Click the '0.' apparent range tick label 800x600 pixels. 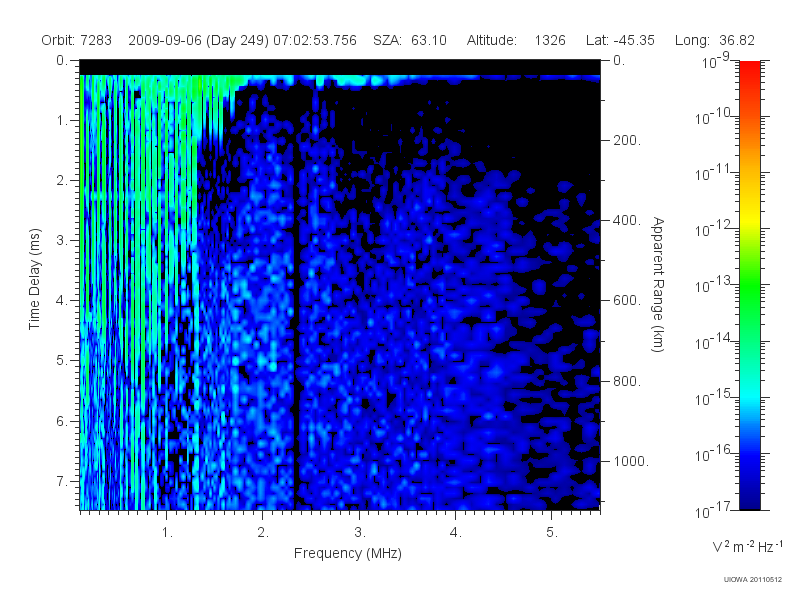click(x=619, y=61)
